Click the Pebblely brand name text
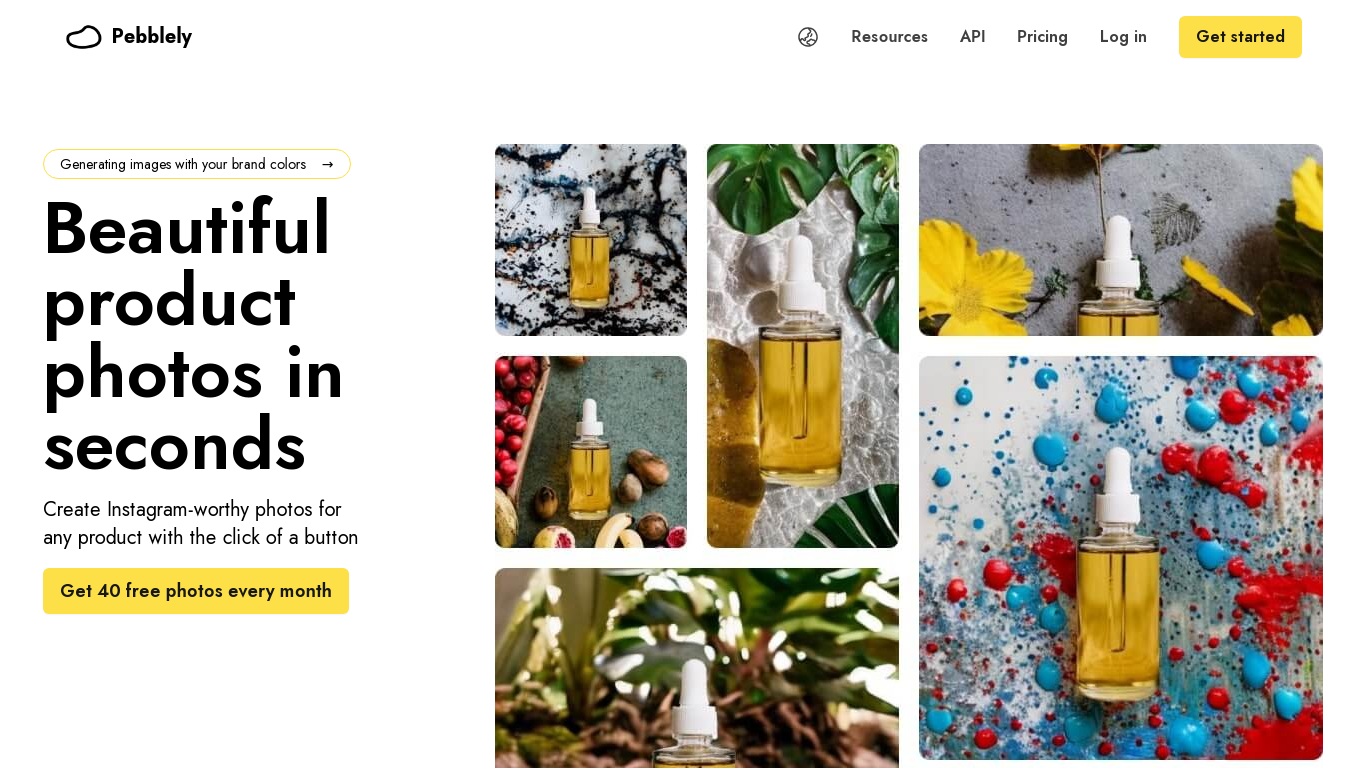The height and width of the screenshot is (768, 1366). [x=152, y=37]
